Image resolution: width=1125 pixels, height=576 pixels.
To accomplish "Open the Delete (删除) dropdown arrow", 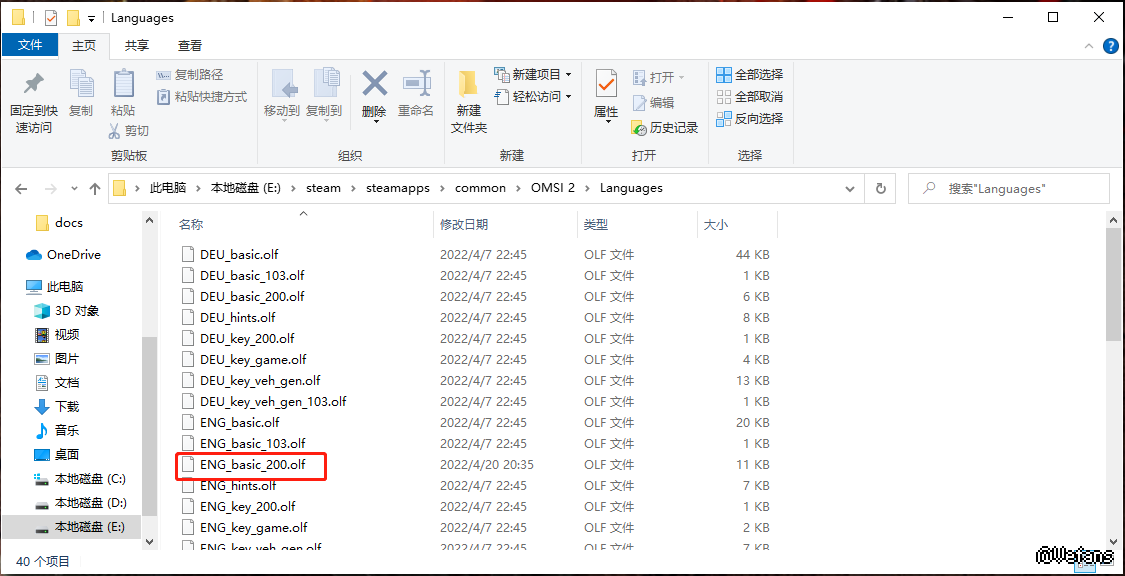I will click(375, 121).
